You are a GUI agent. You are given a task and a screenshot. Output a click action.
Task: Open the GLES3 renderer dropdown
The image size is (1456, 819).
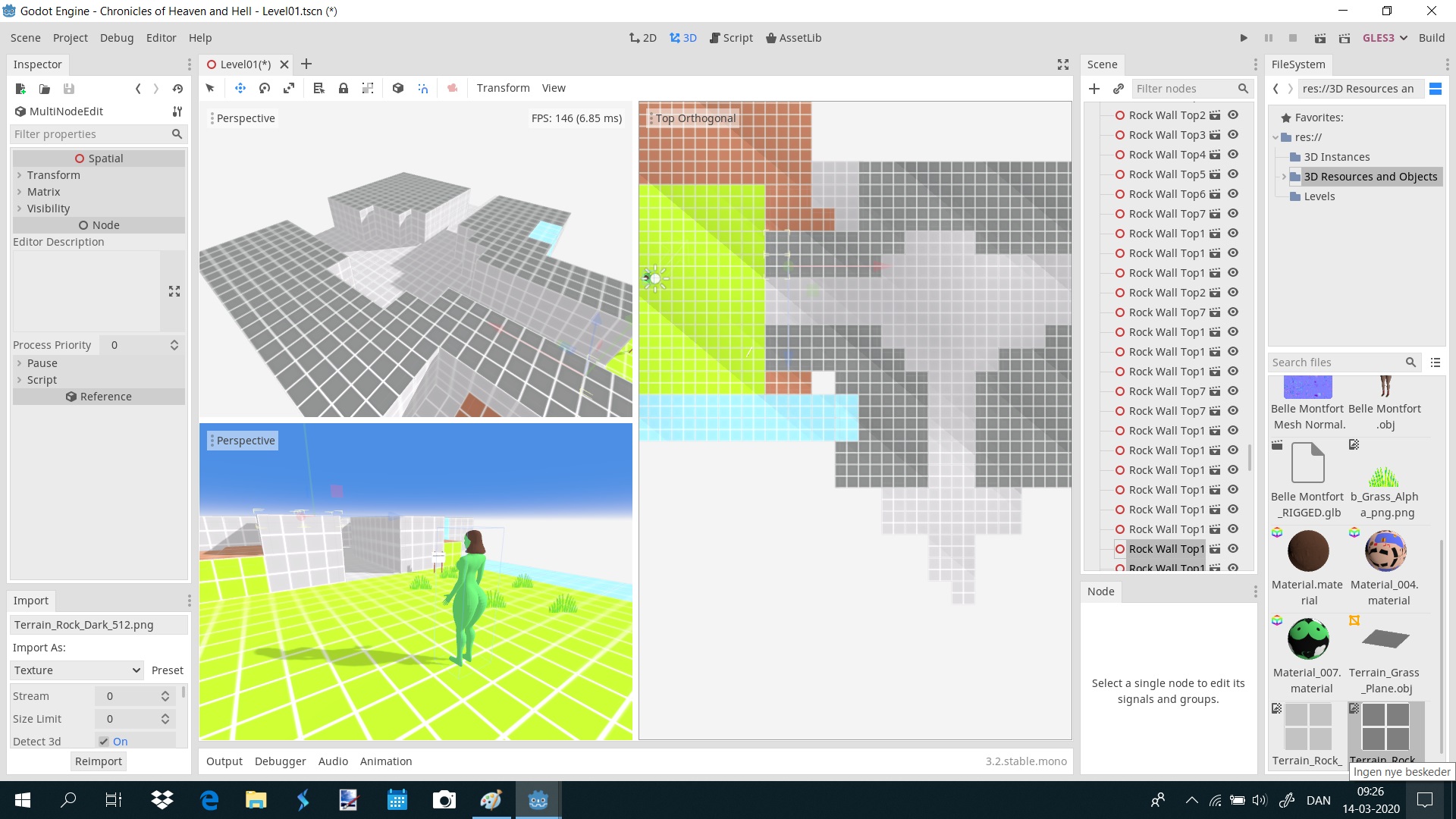[1385, 38]
